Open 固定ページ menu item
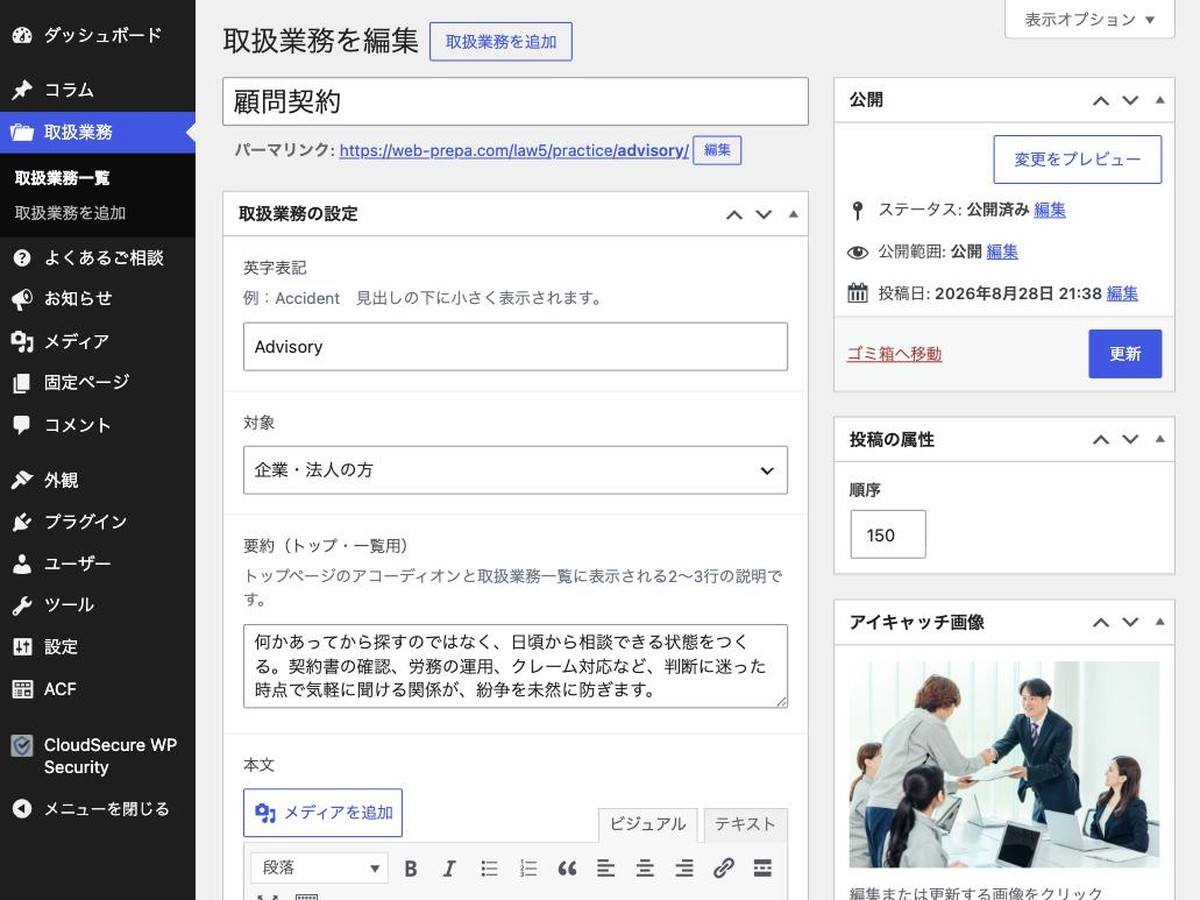 click(x=98, y=382)
